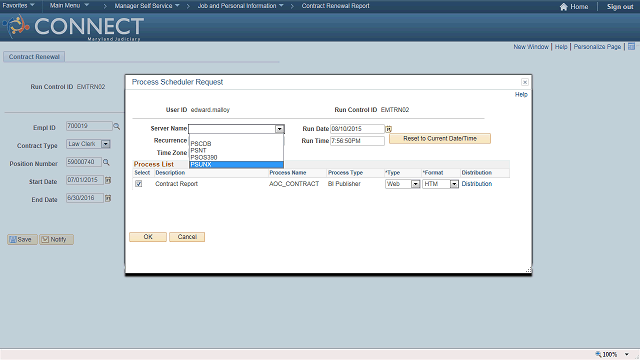The height and width of the screenshot is (360, 640).
Task: Click the page options icon beside Personalize Page
Action: pyautogui.click(x=631, y=47)
